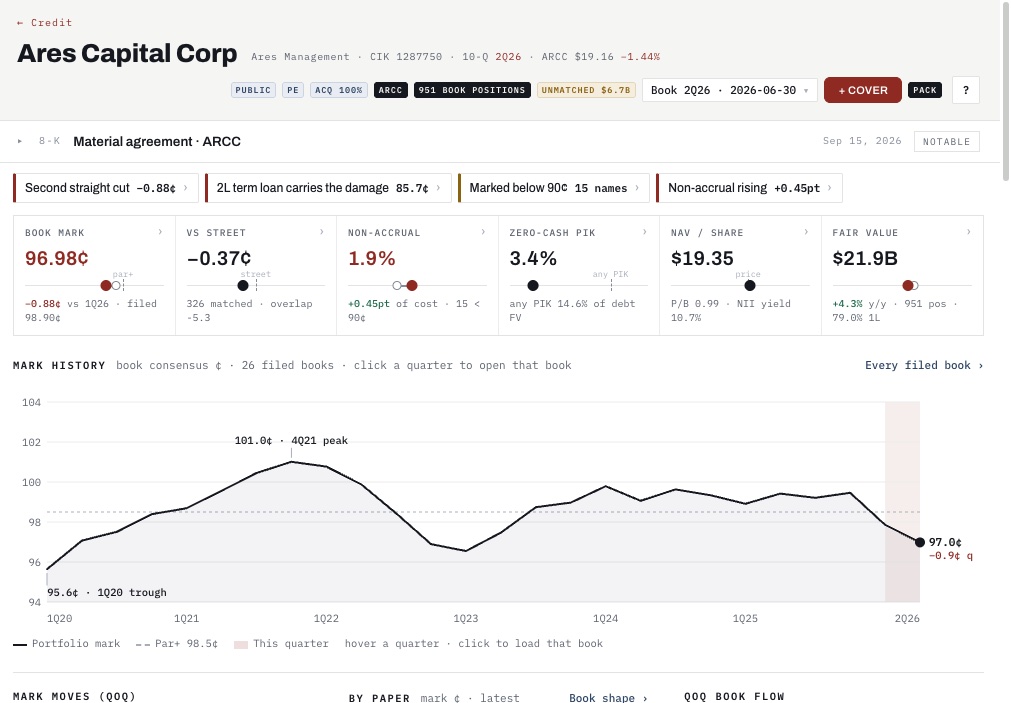This screenshot has height=703, width=1011.
Task: Click the Portfolio mark legend entry
Action: tap(67, 644)
